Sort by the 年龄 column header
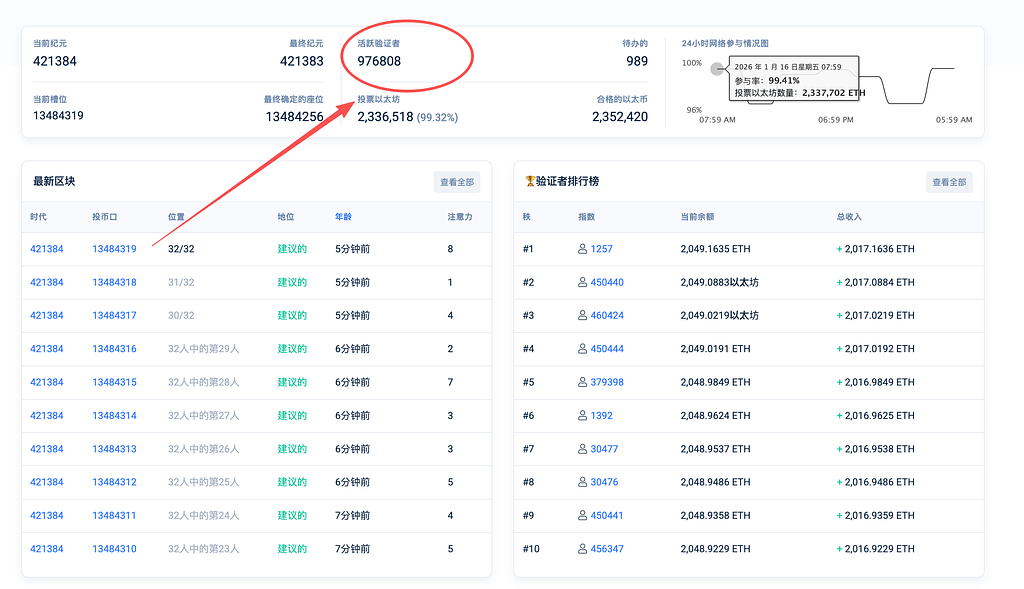Image resolution: width=1024 pixels, height=589 pixels. (x=344, y=216)
